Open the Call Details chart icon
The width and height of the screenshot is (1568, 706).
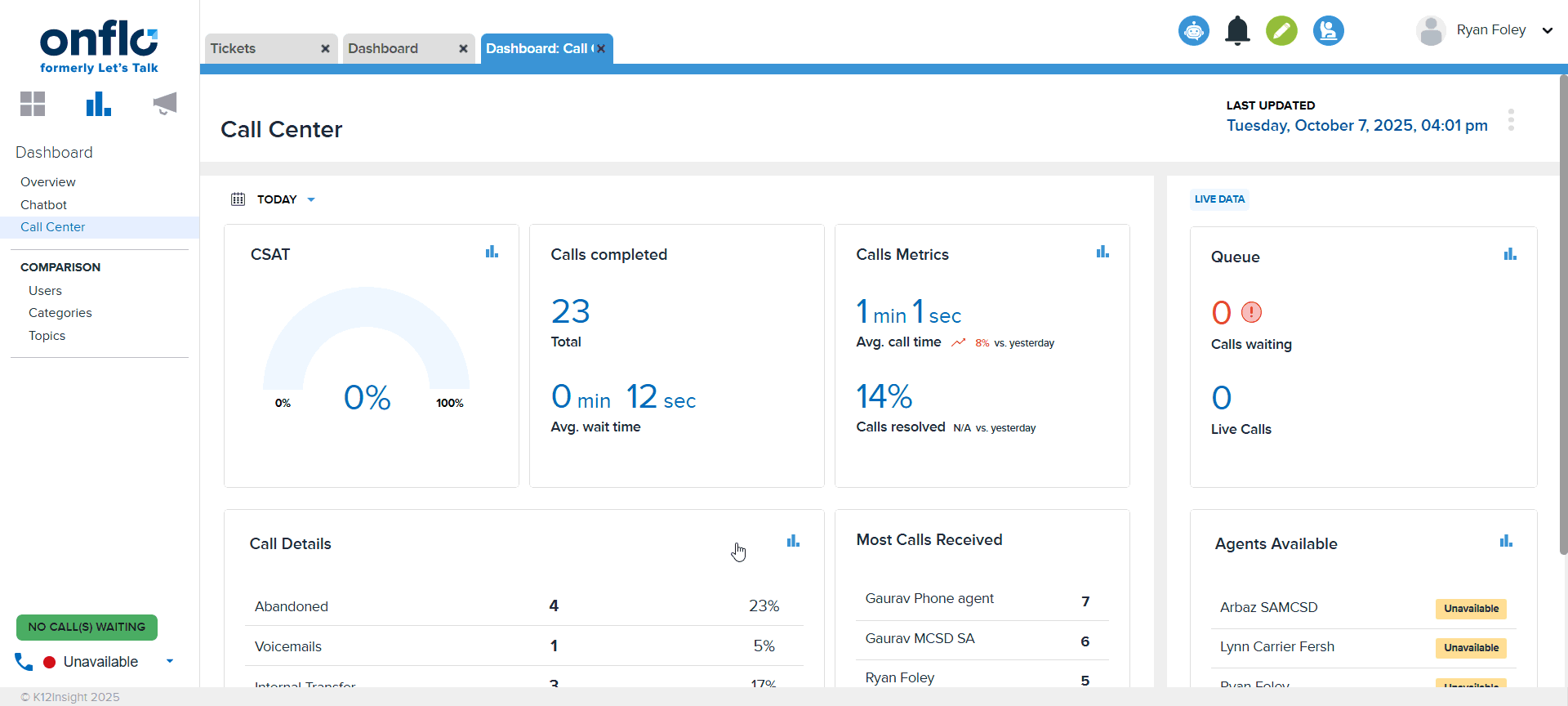(793, 541)
